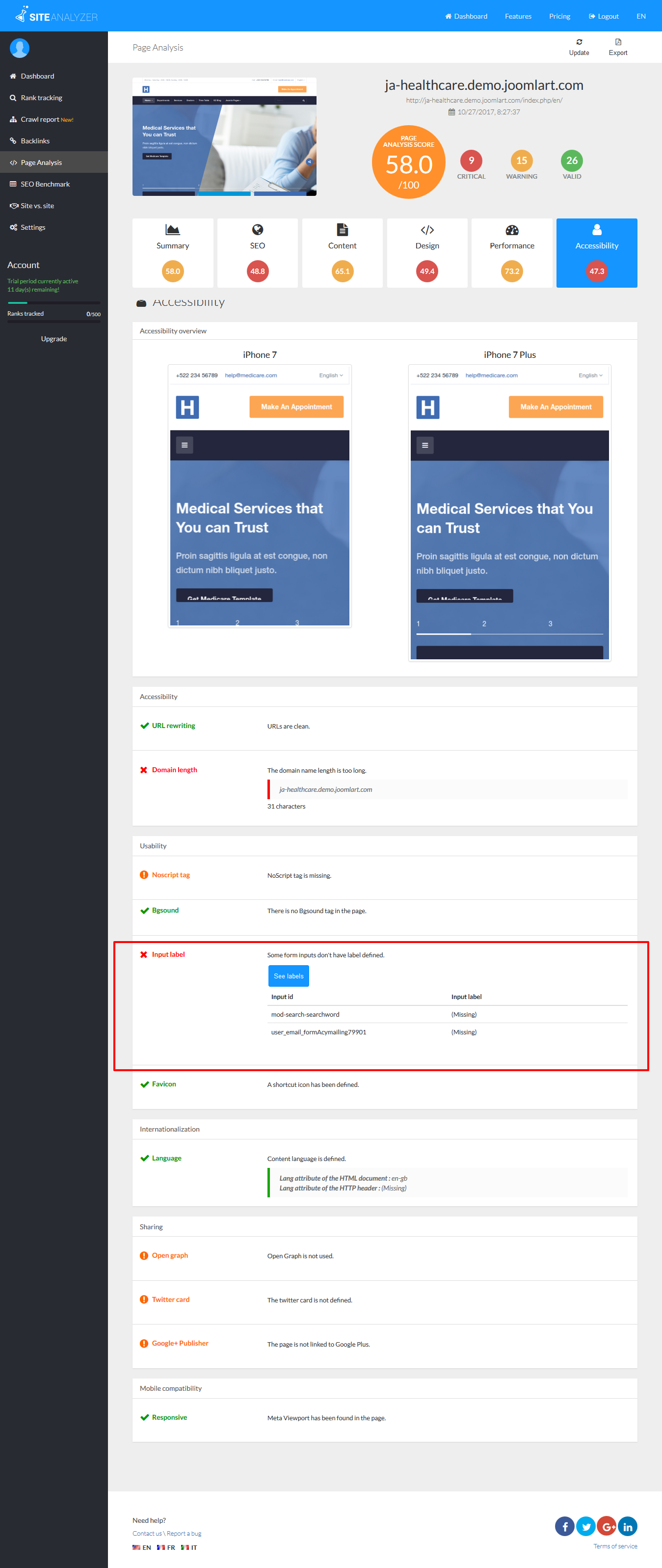Screen dimensions: 662x1568
Task: Switch to the Design tab
Action: [x=427, y=253]
